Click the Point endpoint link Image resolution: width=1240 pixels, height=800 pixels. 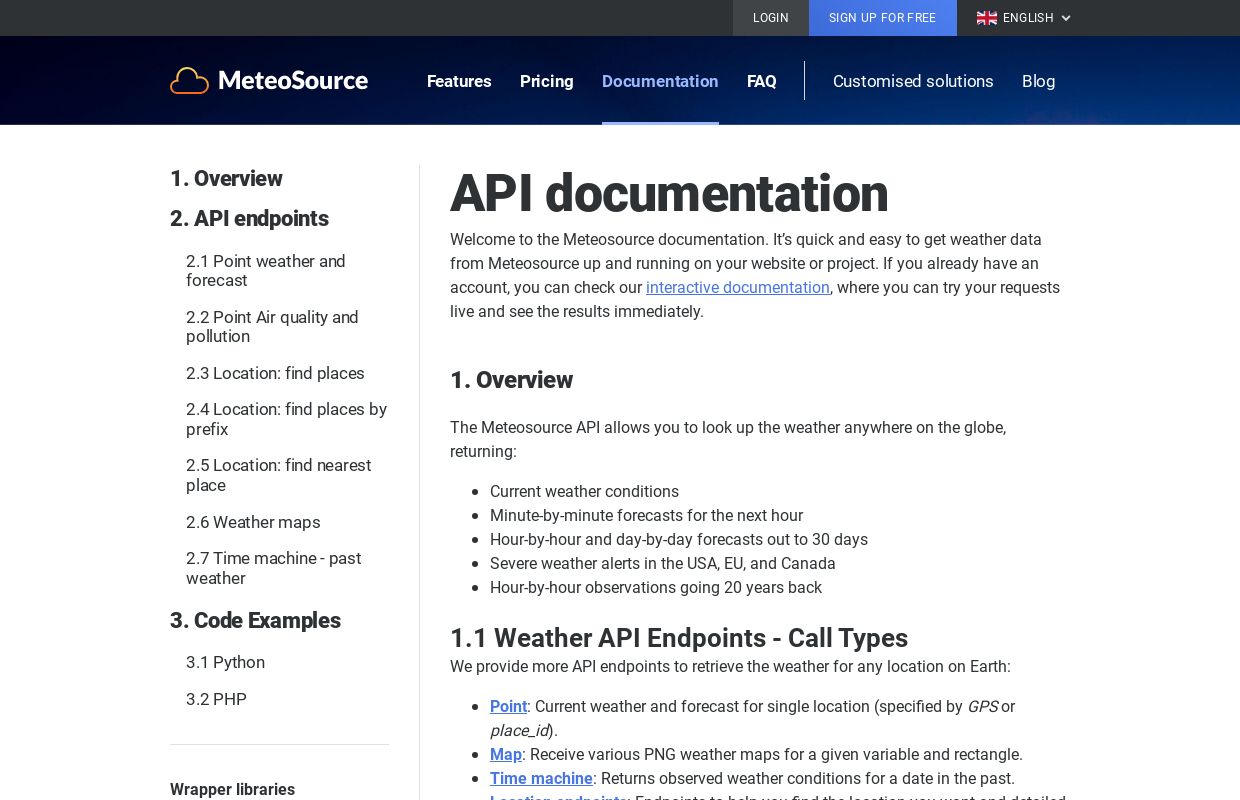tap(508, 707)
